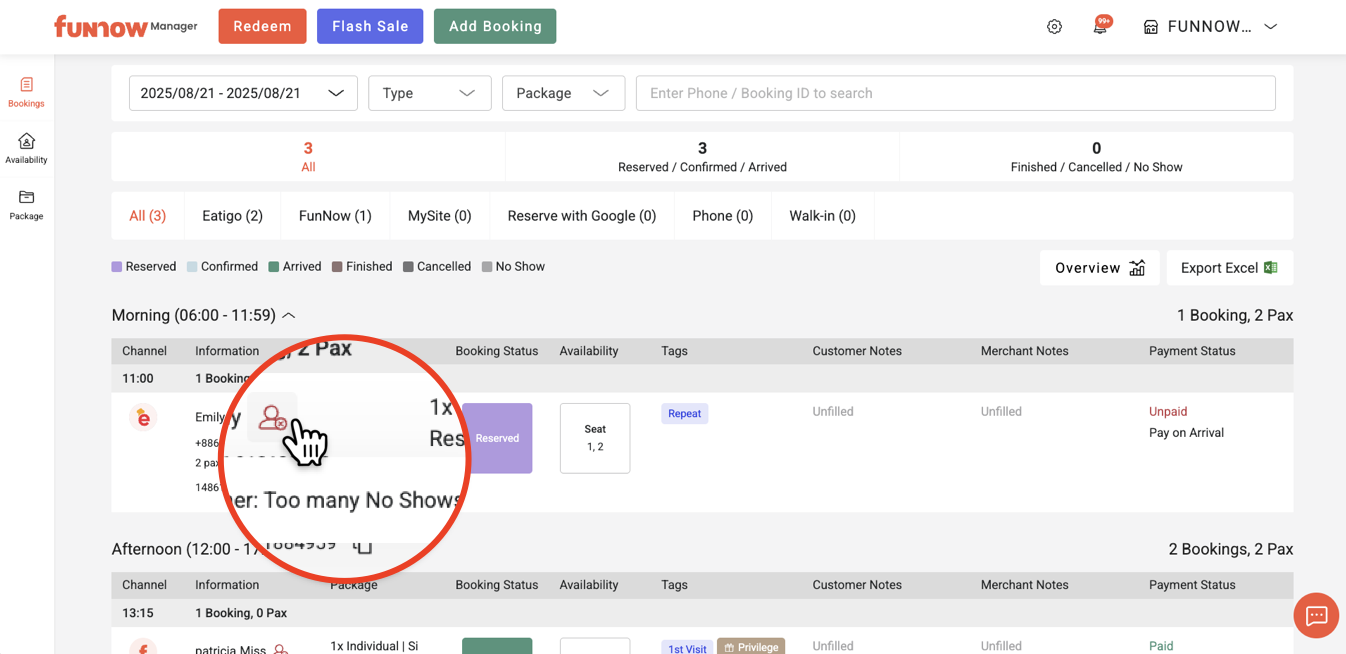Click the purple Reserved status box
Screen dimensions: 1346x654
pyautogui.click(x=497, y=438)
